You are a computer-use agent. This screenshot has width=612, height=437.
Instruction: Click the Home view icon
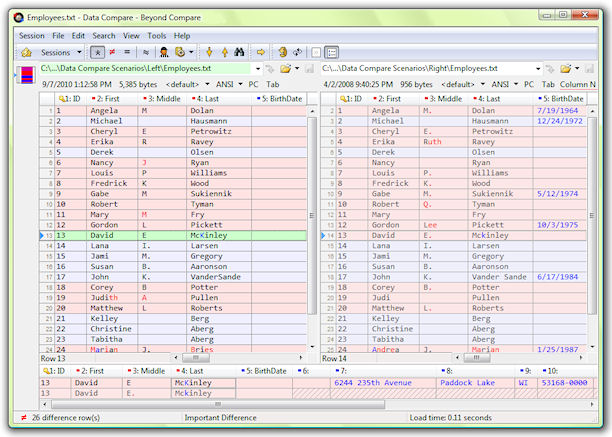26,52
